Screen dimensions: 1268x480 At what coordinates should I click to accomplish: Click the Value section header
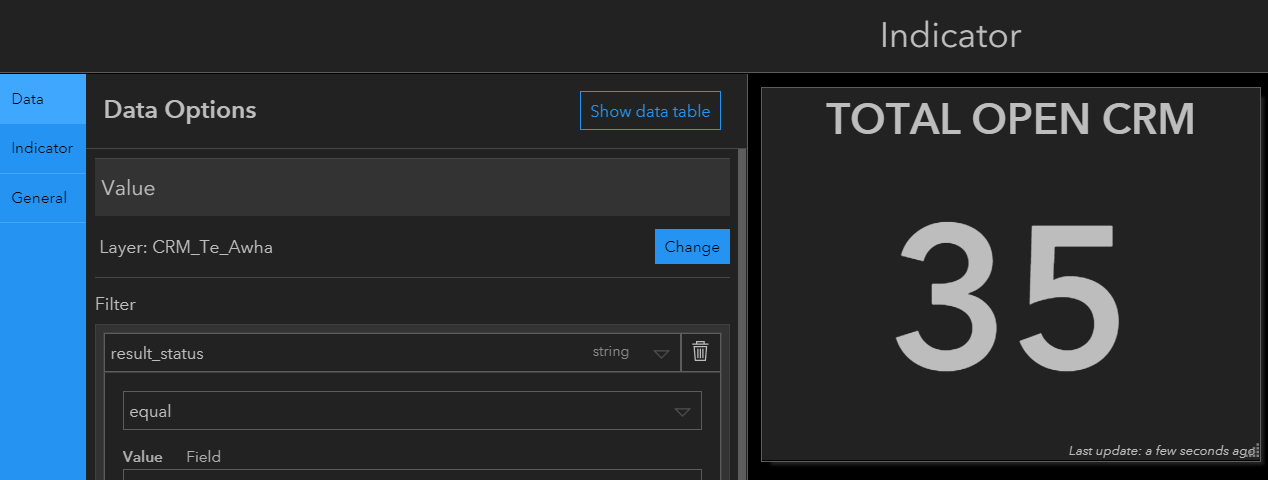[x=412, y=187]
